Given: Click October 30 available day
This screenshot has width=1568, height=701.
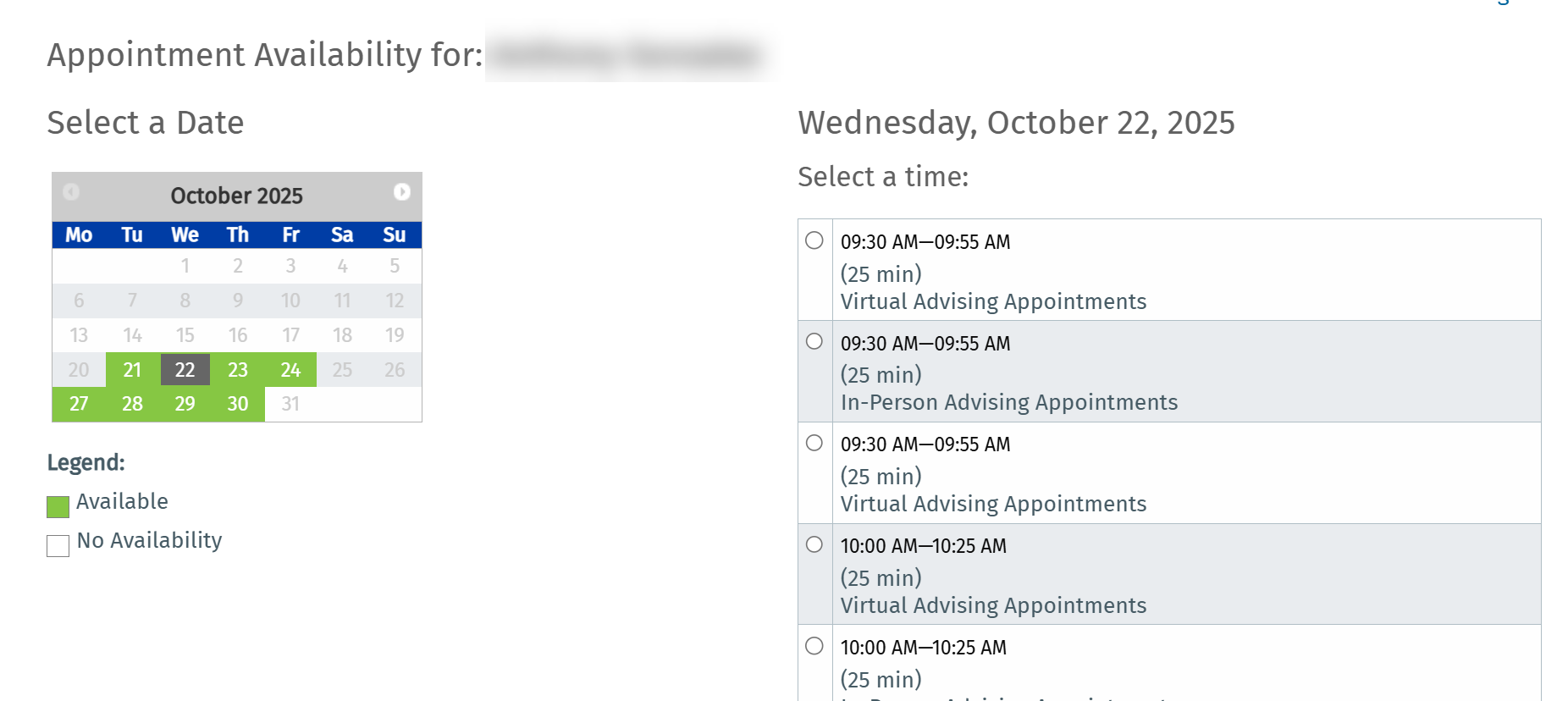Looking at the screenshot, I should [x=238, y=404].
